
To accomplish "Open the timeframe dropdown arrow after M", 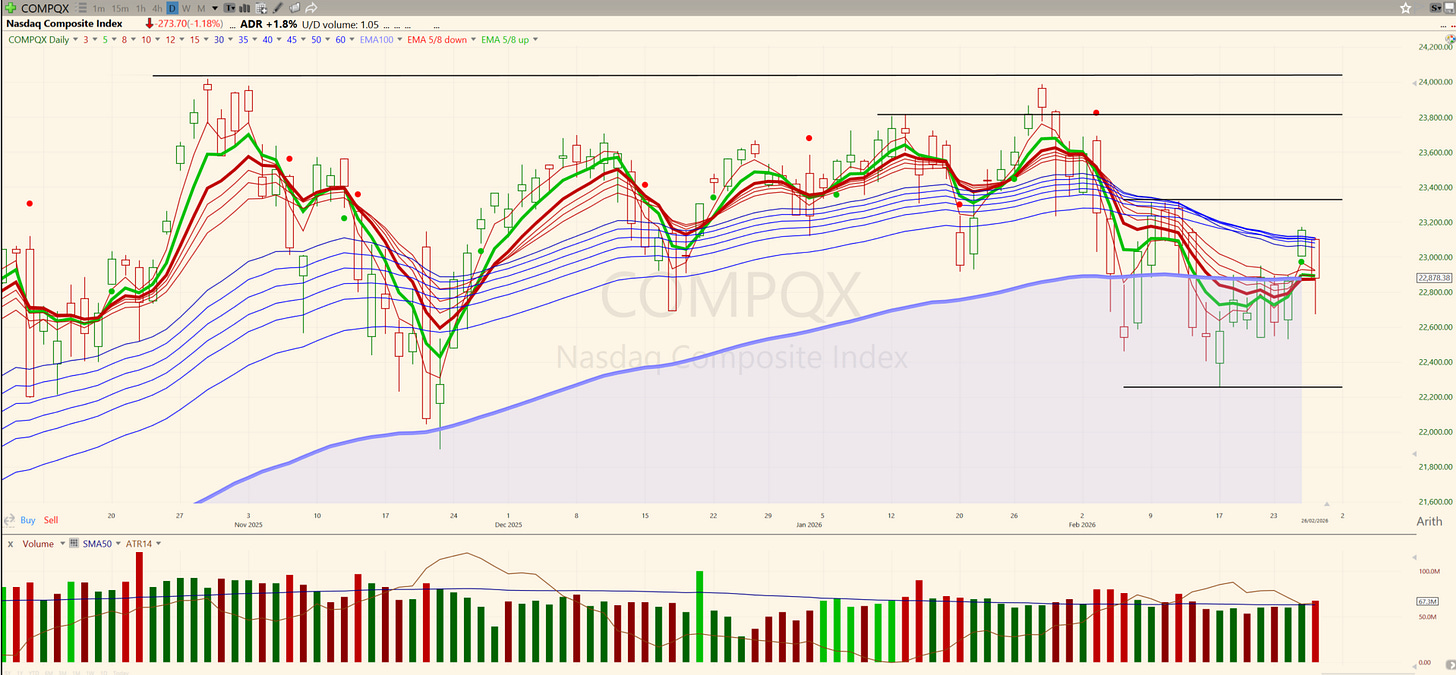I will point(215,9).
